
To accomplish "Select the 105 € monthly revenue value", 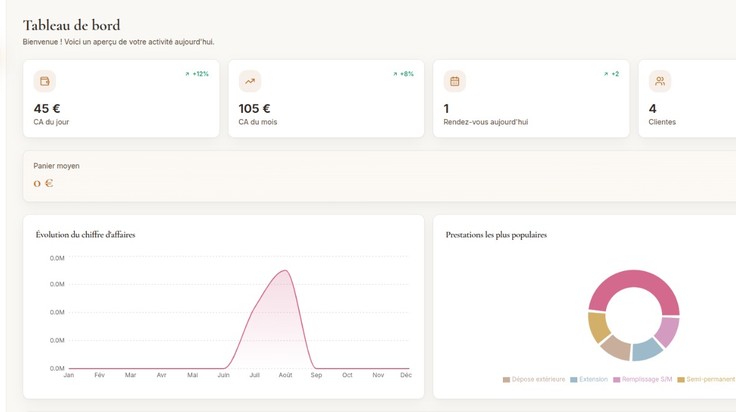I will click(254, 108).
